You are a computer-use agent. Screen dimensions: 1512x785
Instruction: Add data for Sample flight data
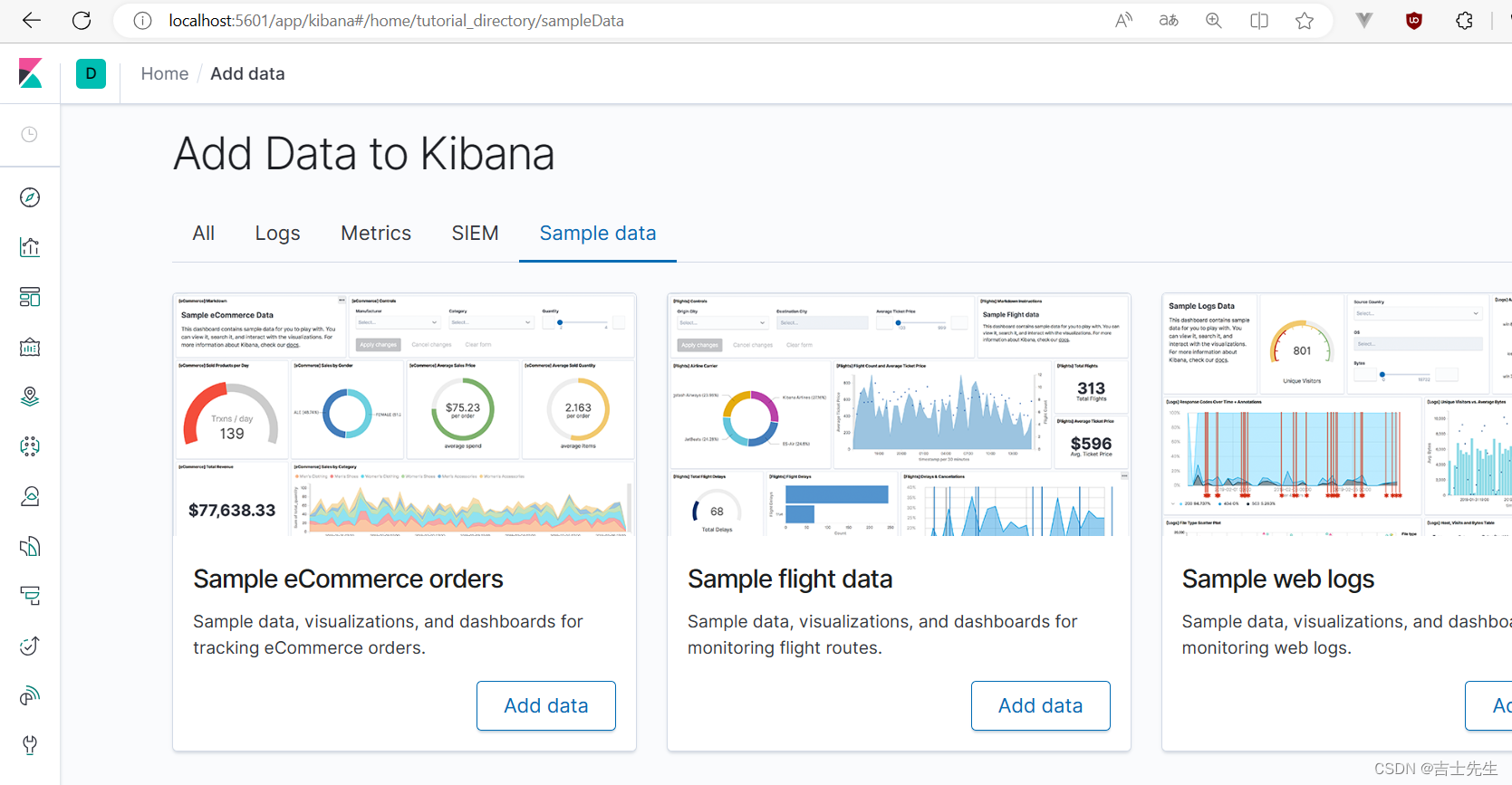tap(1041, 705)
